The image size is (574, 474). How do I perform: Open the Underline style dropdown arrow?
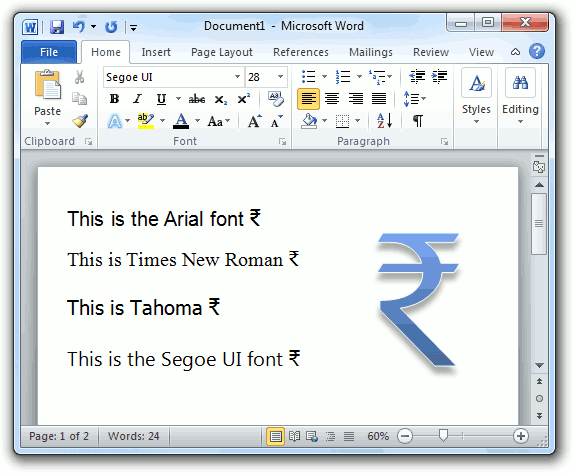point(178,99)
